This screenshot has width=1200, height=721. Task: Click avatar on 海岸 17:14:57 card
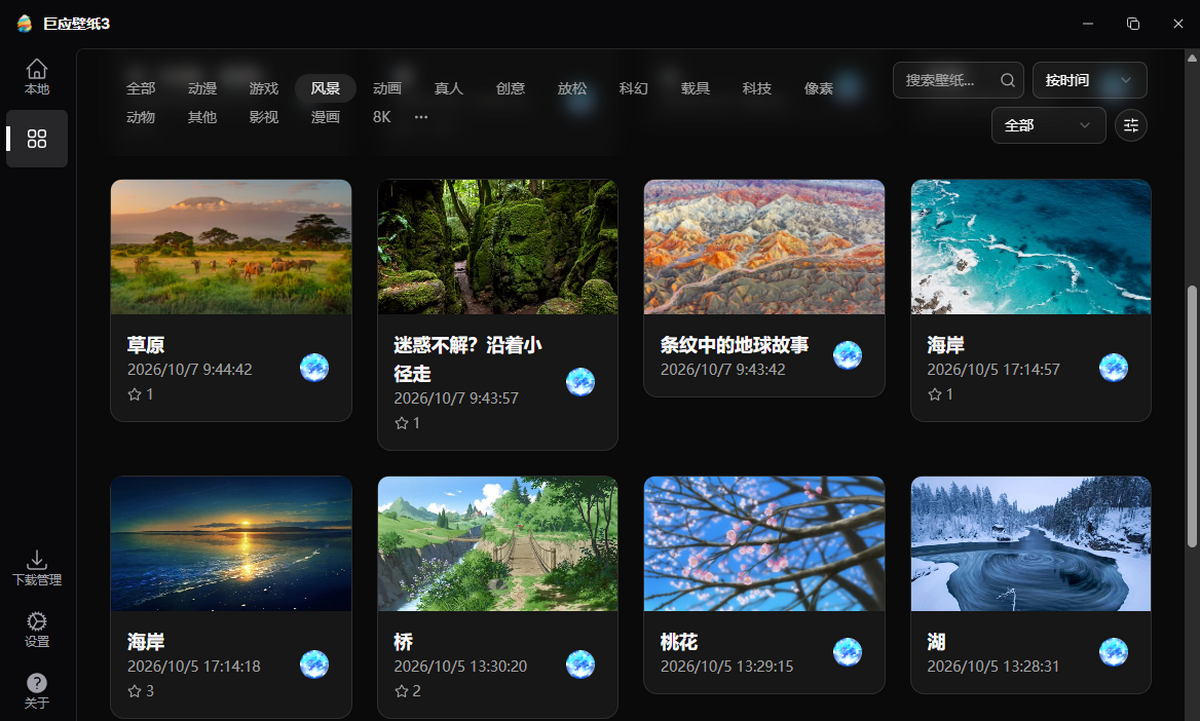coord(1114,368)
